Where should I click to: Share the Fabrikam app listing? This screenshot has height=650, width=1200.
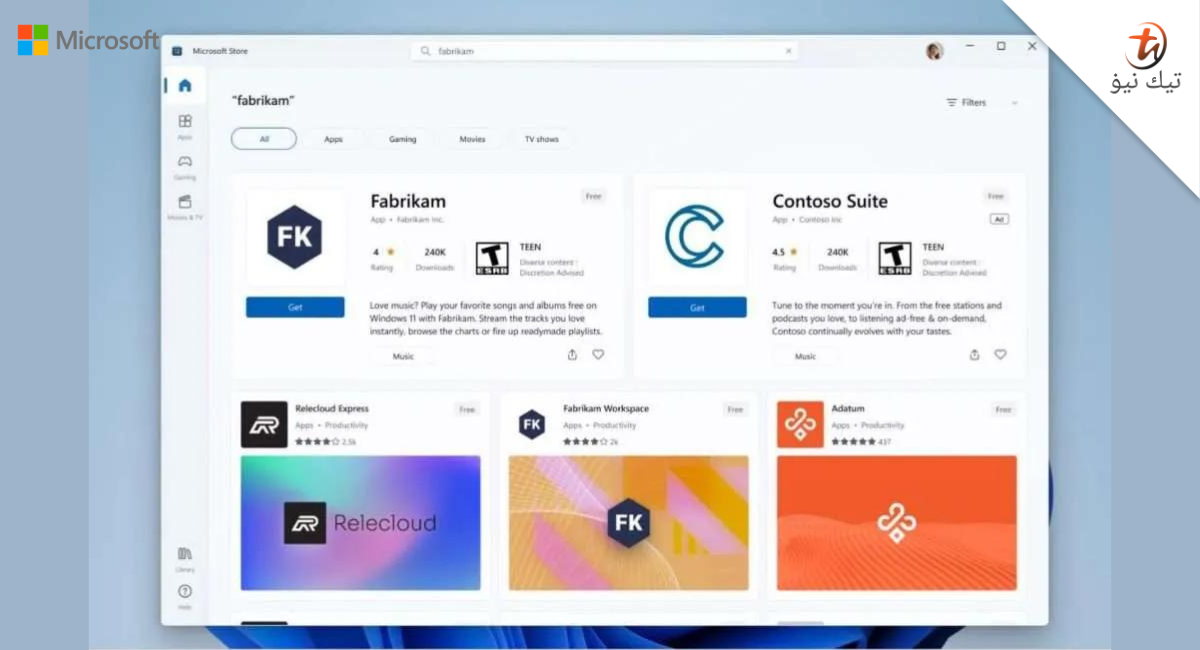(570, 354)
